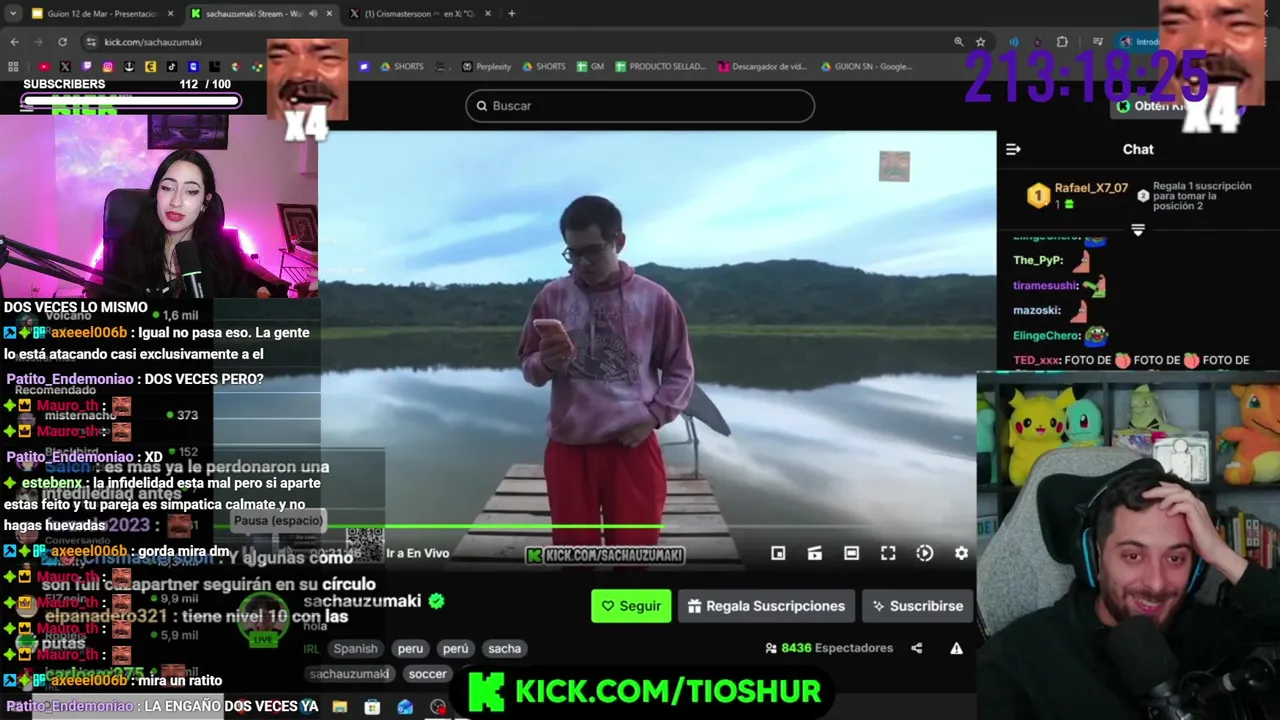Screen dimensions: 1280x720
Task: Open the Twitch bookmark
Action: click(x=86, y=67)
